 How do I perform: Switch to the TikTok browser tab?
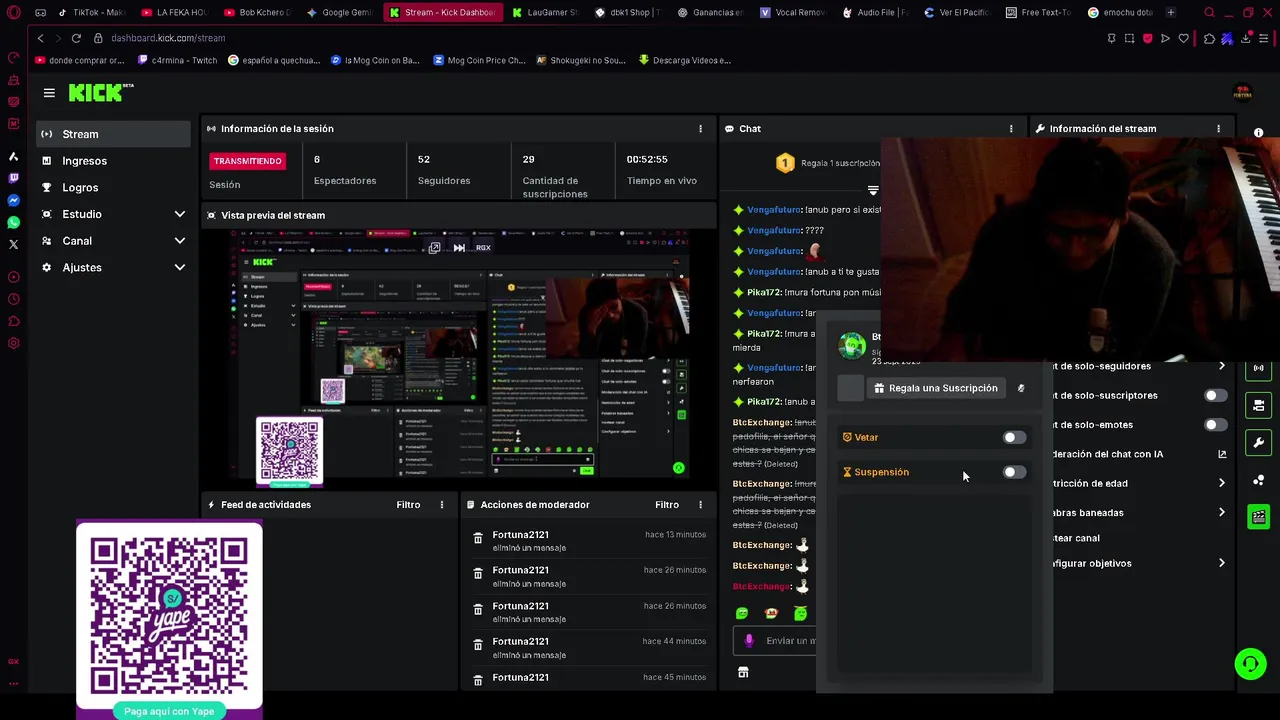(91, 13)
